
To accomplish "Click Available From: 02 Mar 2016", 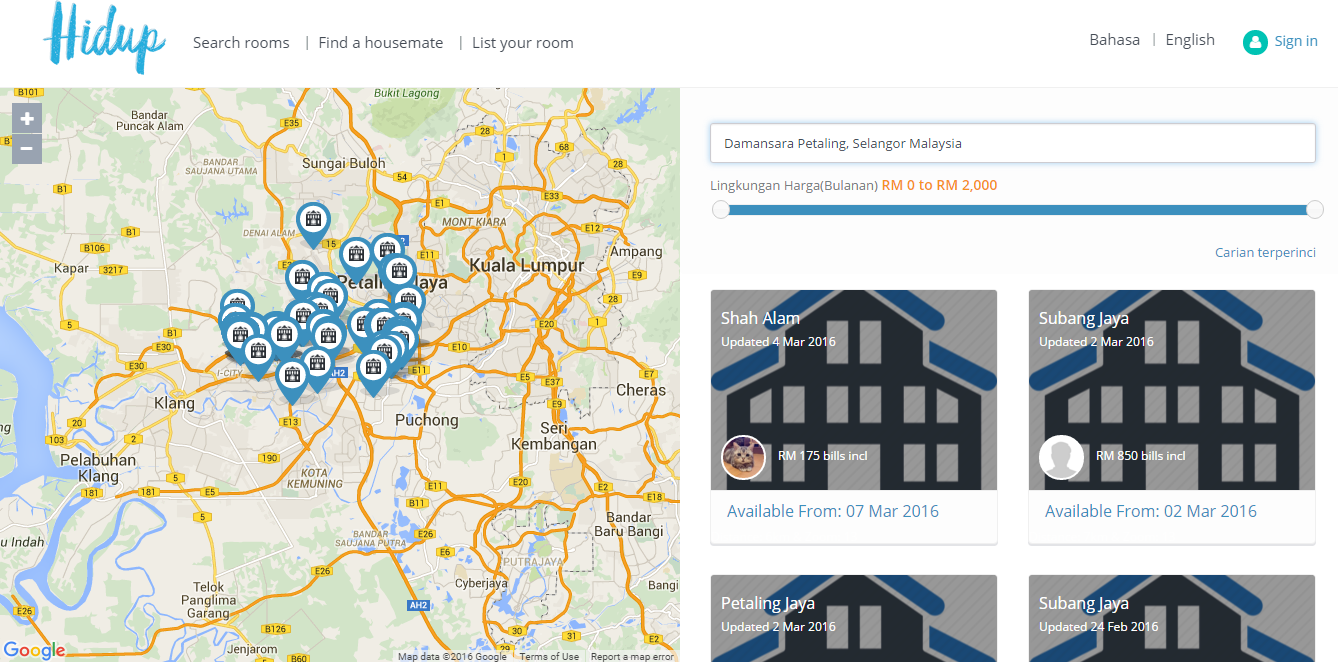I will [x=1151, y=511].
